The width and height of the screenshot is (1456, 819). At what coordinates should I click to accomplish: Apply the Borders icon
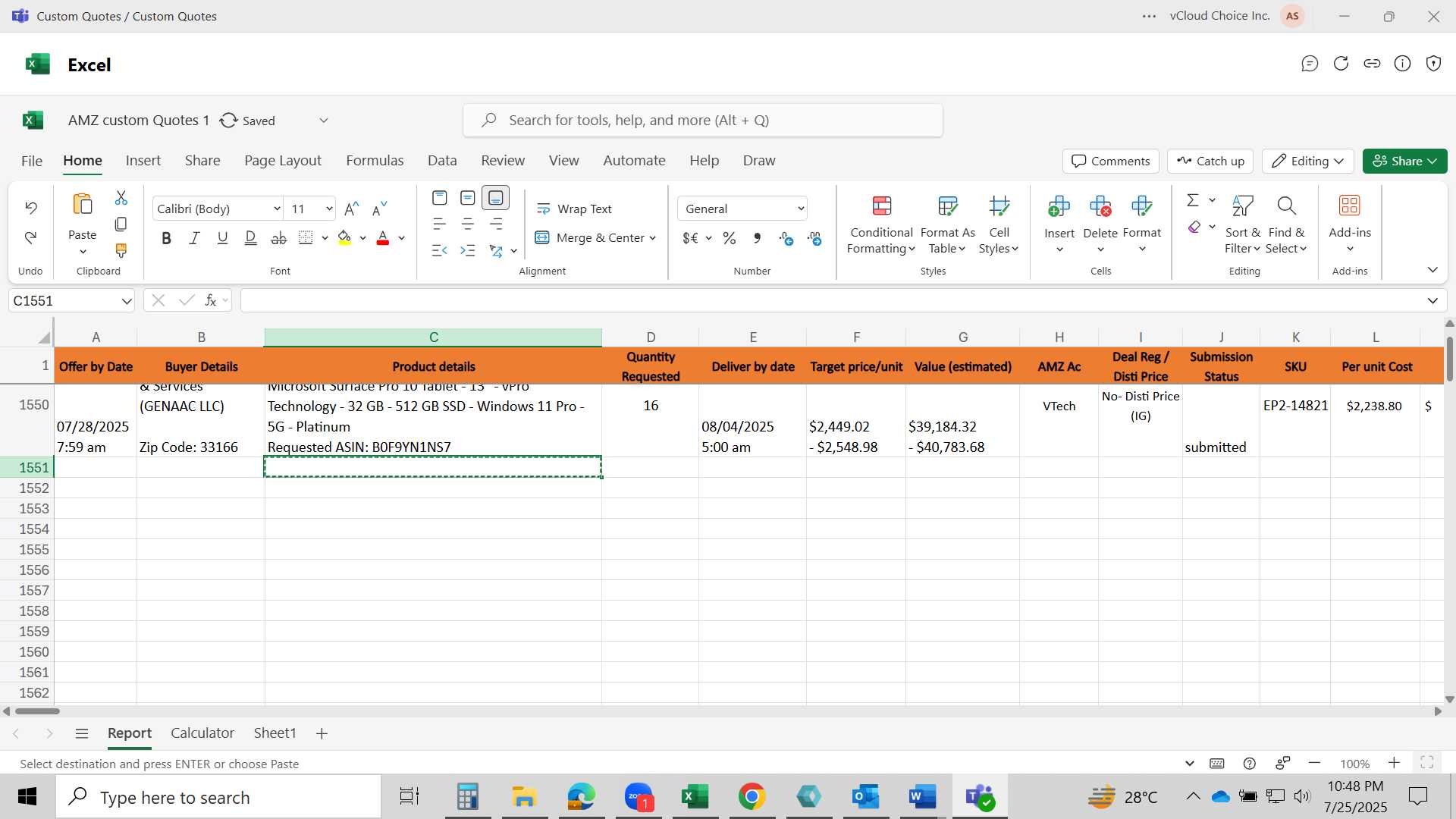click(x=306, y=238)
